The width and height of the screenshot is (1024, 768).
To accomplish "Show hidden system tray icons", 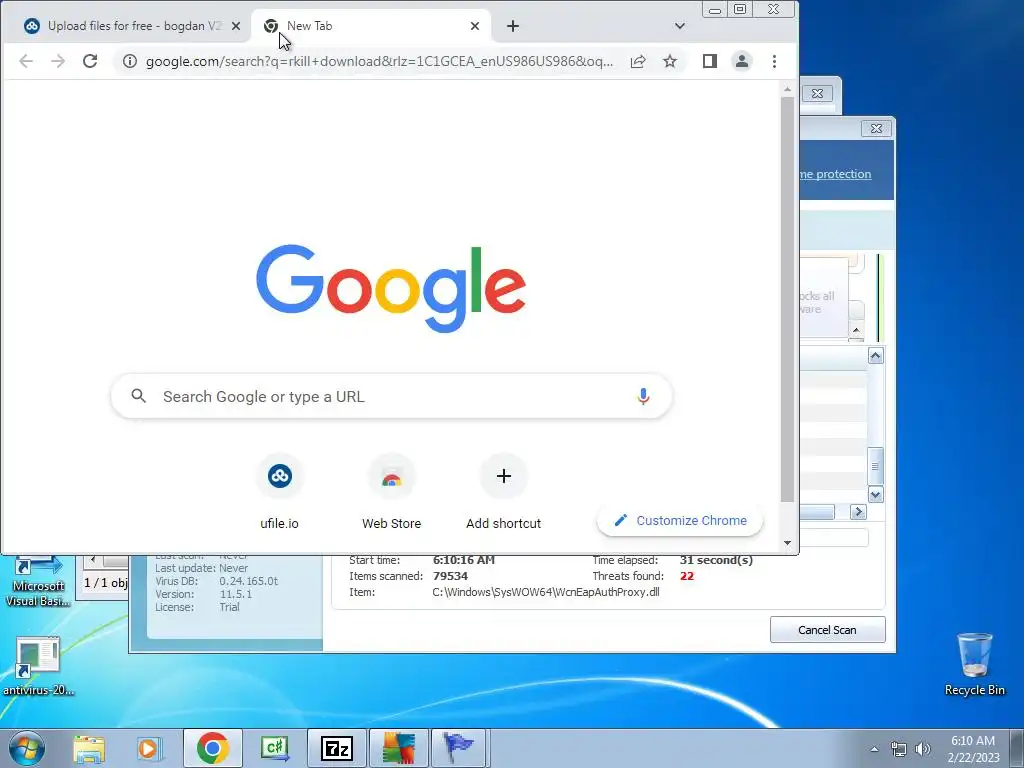I will [874, 749].
